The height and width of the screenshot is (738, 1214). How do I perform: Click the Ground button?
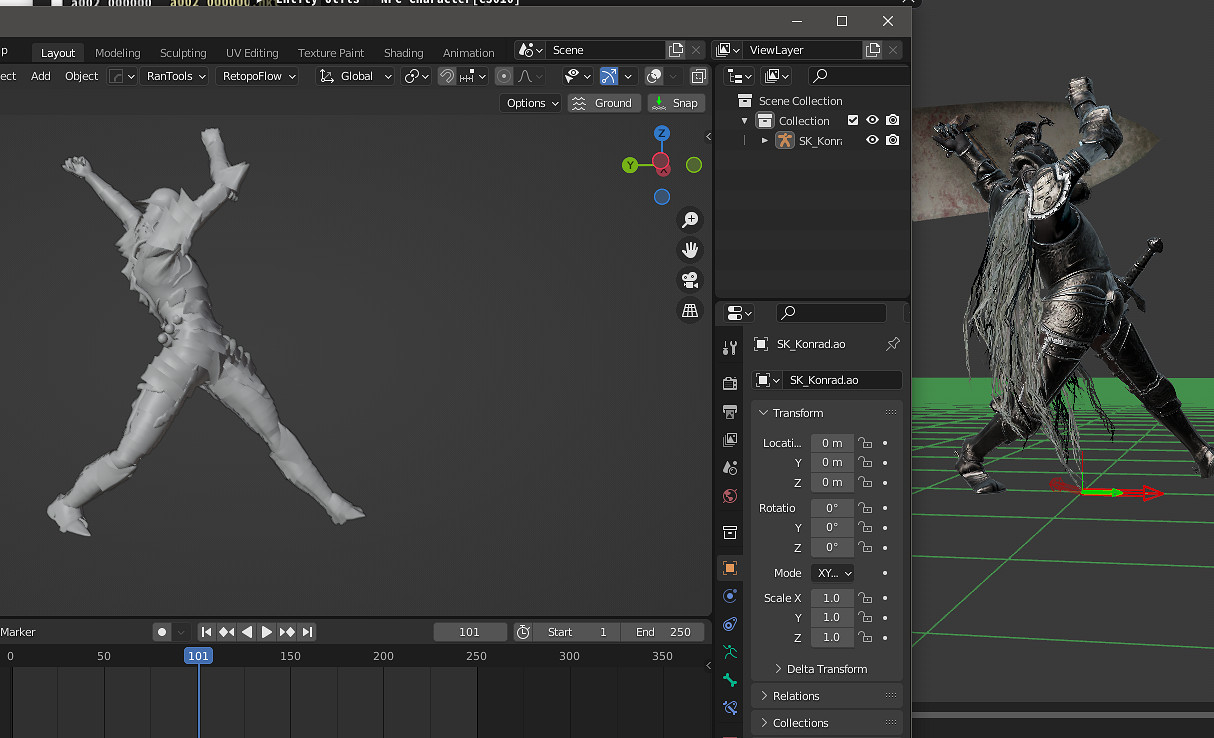point(604,103)
